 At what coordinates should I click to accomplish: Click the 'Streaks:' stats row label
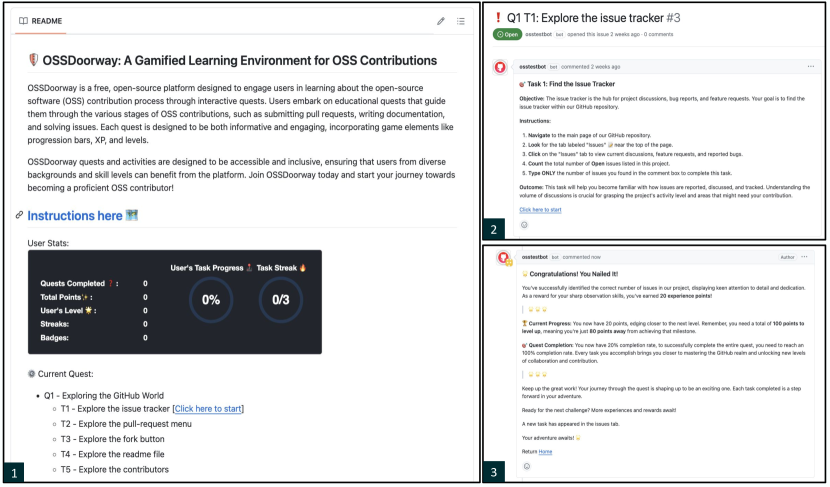pos(55,324)
